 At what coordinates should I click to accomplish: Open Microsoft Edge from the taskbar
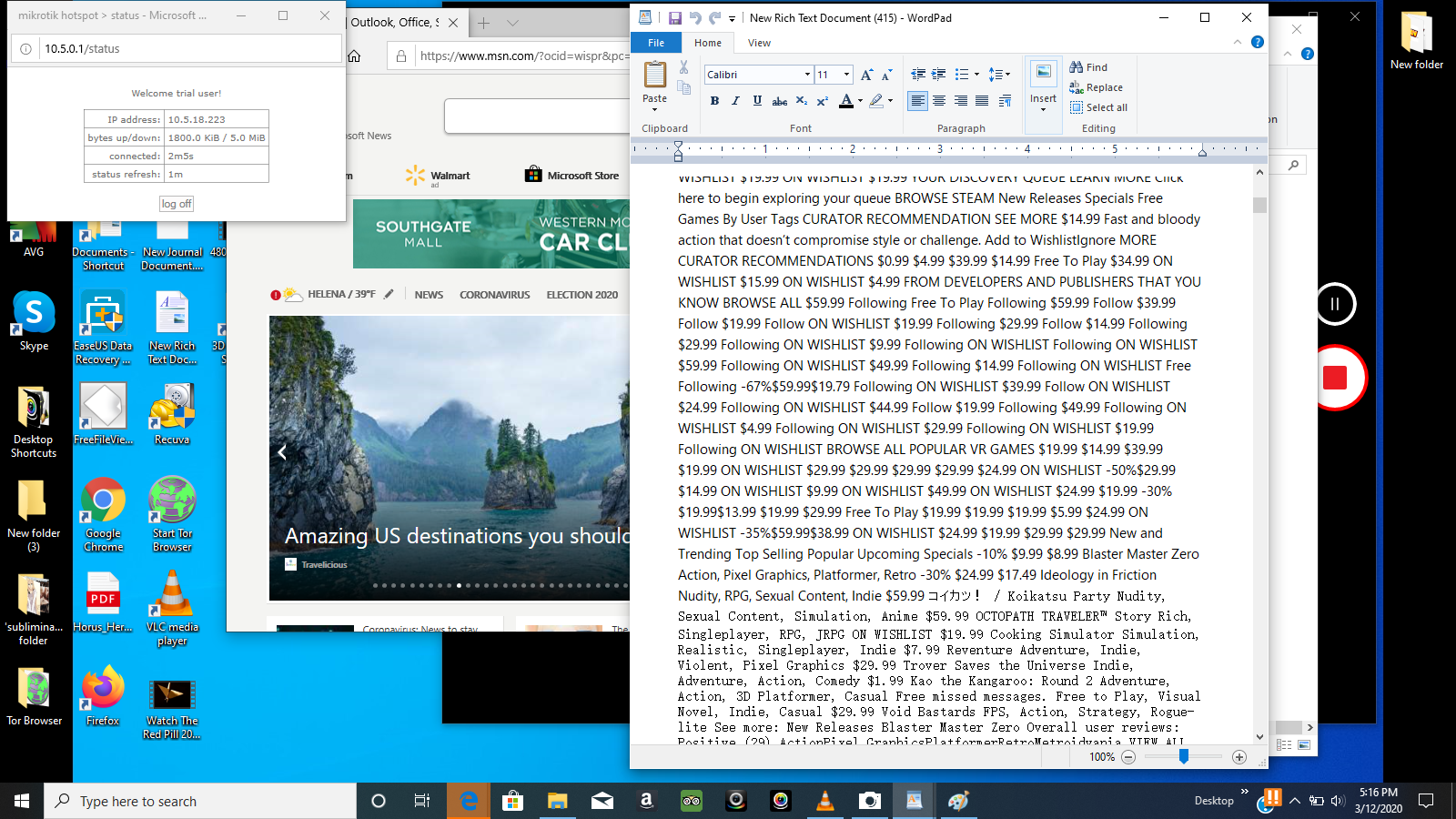pos(469,801)
